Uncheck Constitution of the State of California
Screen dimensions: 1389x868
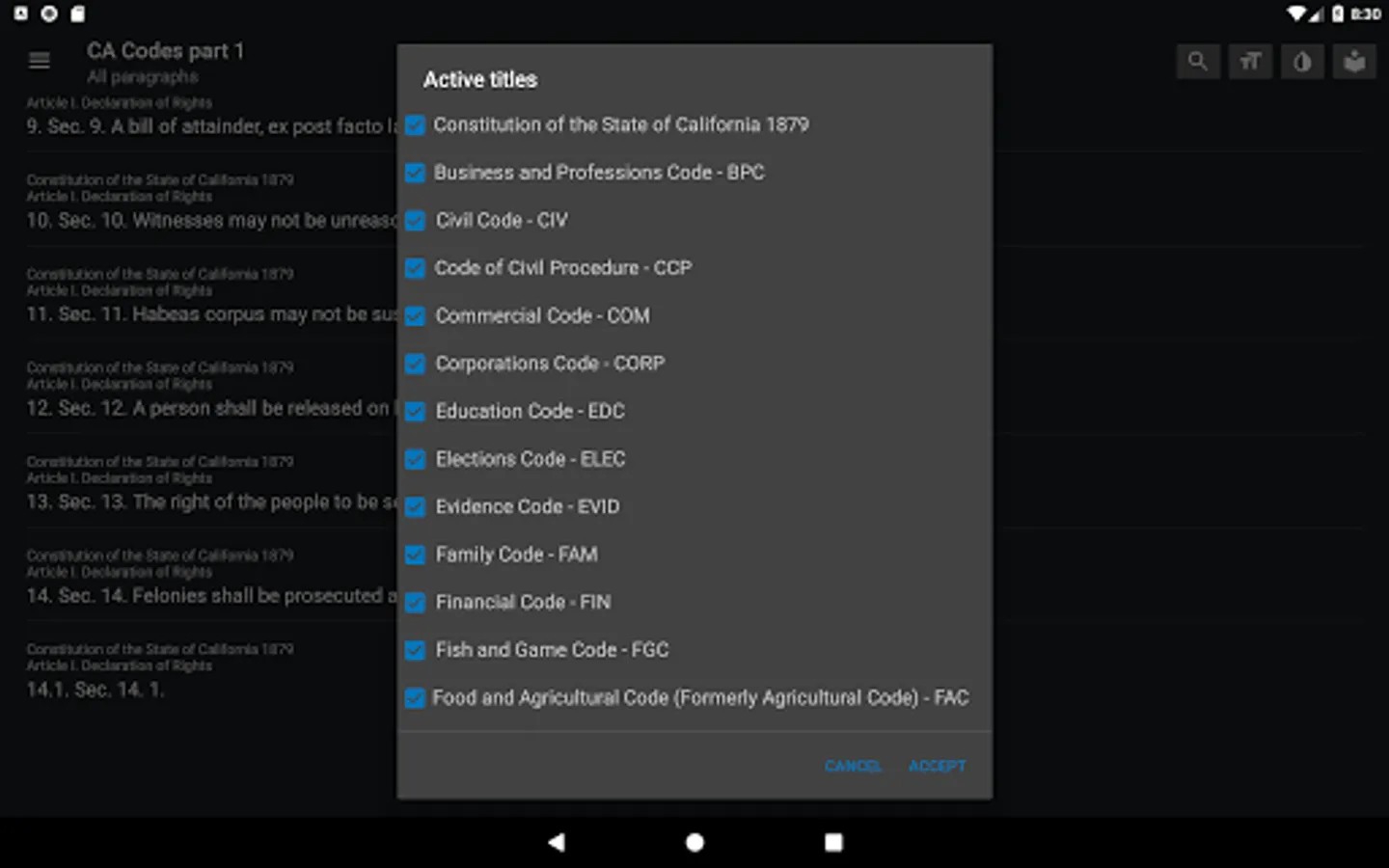click(x=415, y=125)
